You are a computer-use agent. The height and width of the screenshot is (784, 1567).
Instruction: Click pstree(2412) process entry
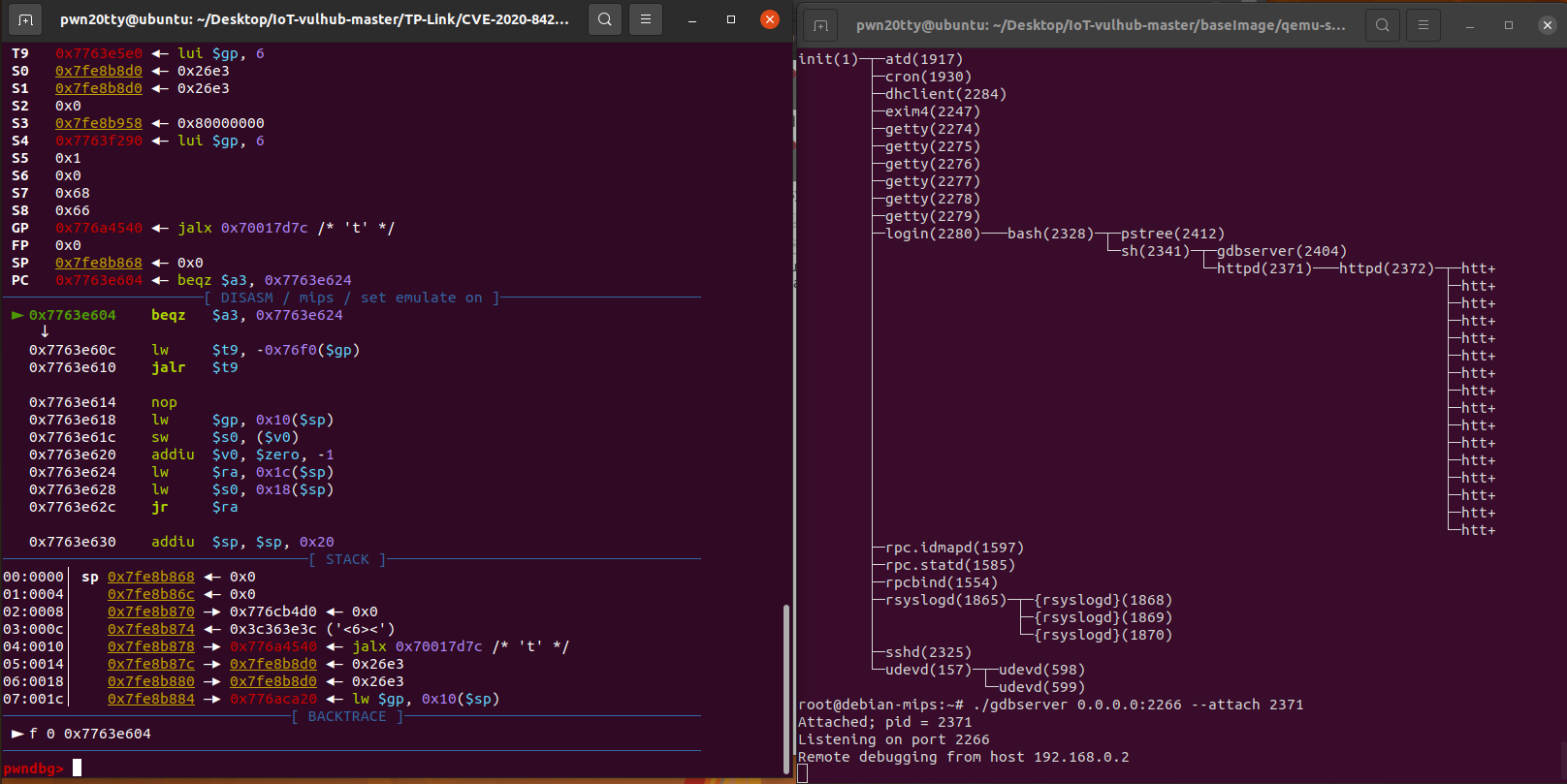coord(1172,234)
